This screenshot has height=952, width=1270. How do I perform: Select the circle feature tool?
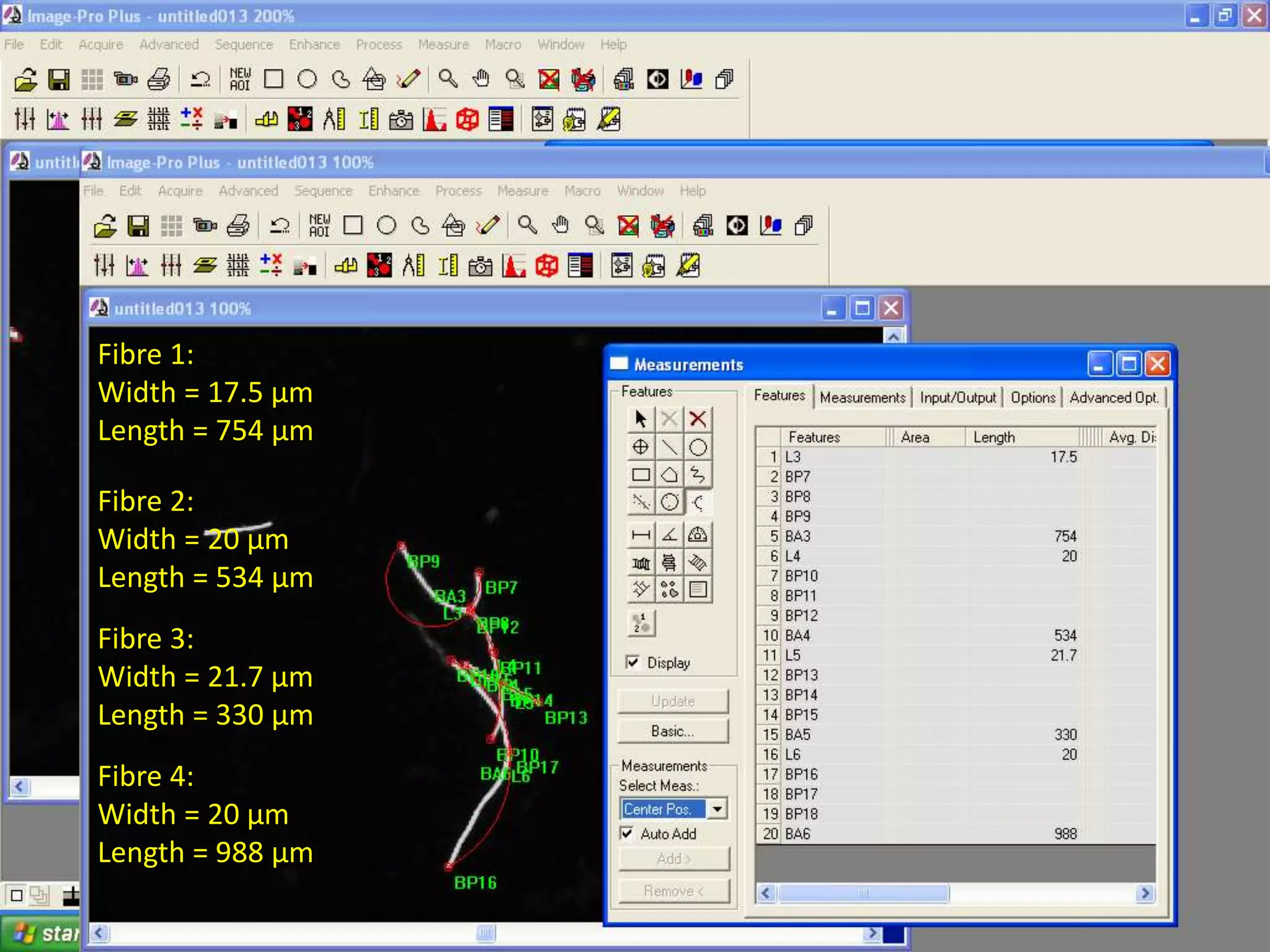pos(698,447)
